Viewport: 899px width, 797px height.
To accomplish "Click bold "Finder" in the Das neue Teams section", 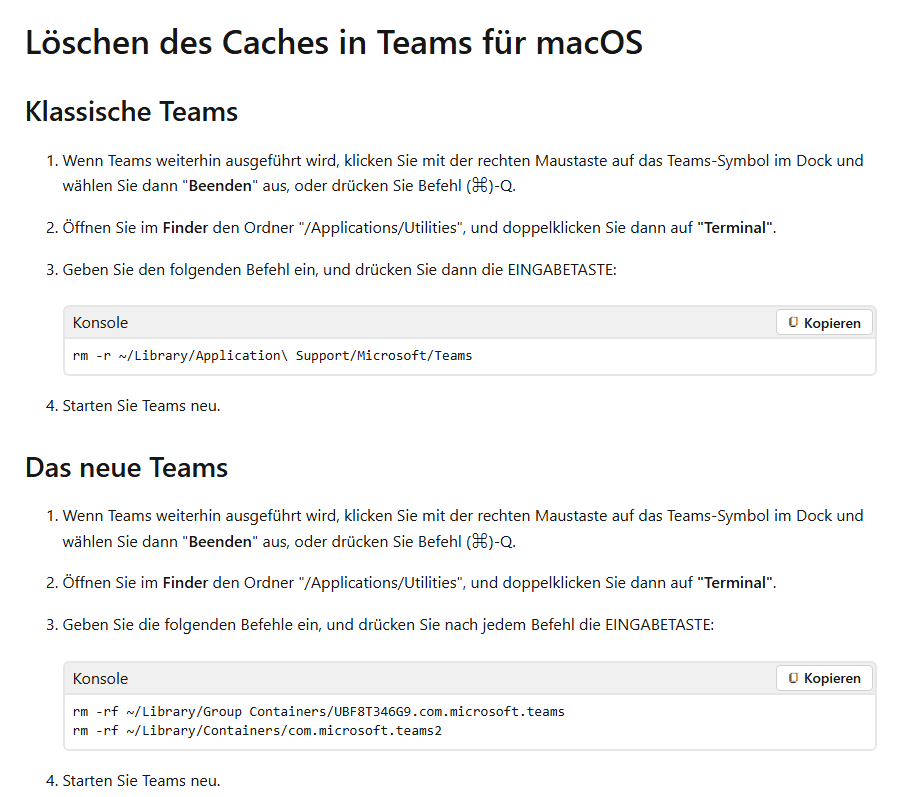I will tap(185, 583).
